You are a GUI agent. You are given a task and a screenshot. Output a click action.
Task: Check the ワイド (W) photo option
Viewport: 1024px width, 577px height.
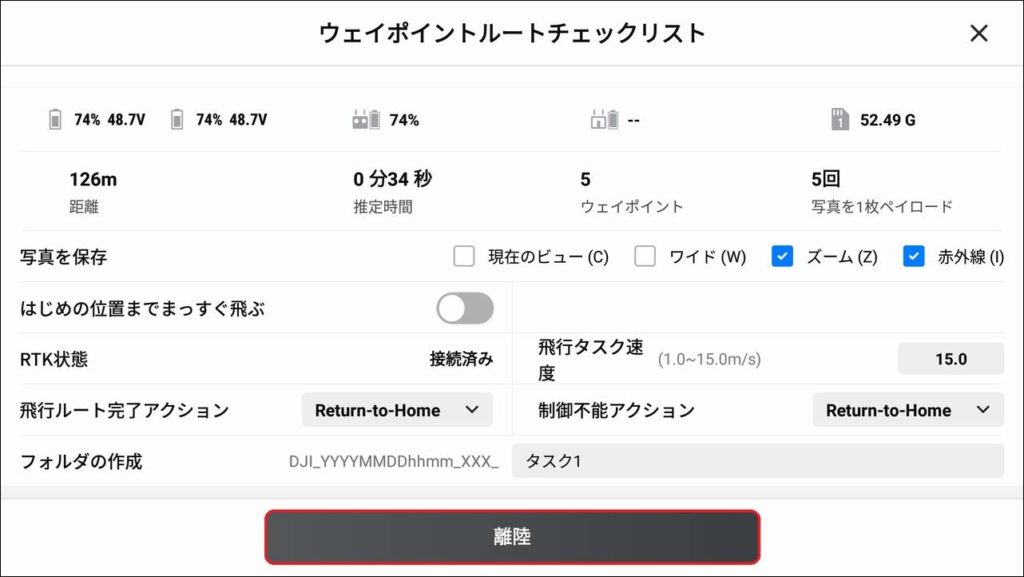coord(645,257)
